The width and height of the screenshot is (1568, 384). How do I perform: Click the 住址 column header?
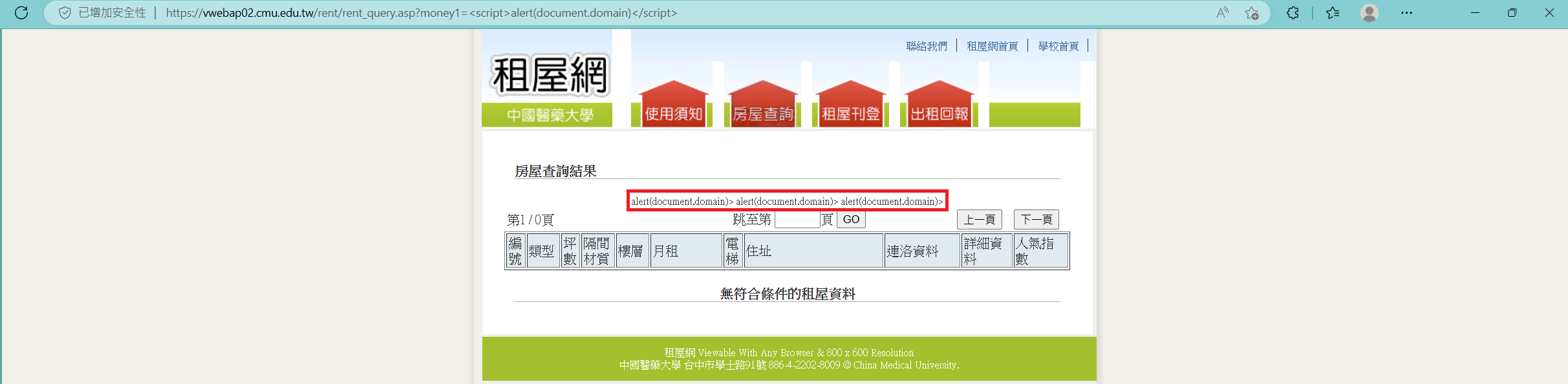tap(813, 251)
